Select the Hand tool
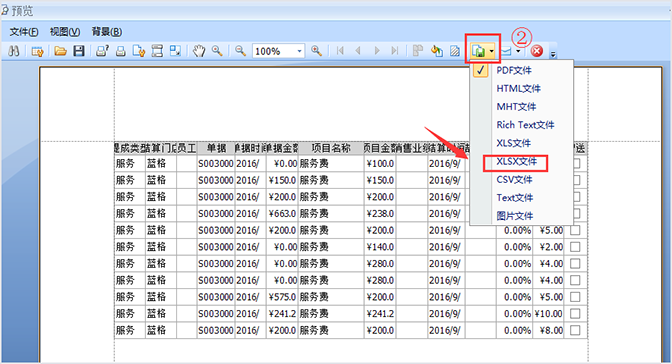Screen dimensions: 672x364 click(198, 51)
